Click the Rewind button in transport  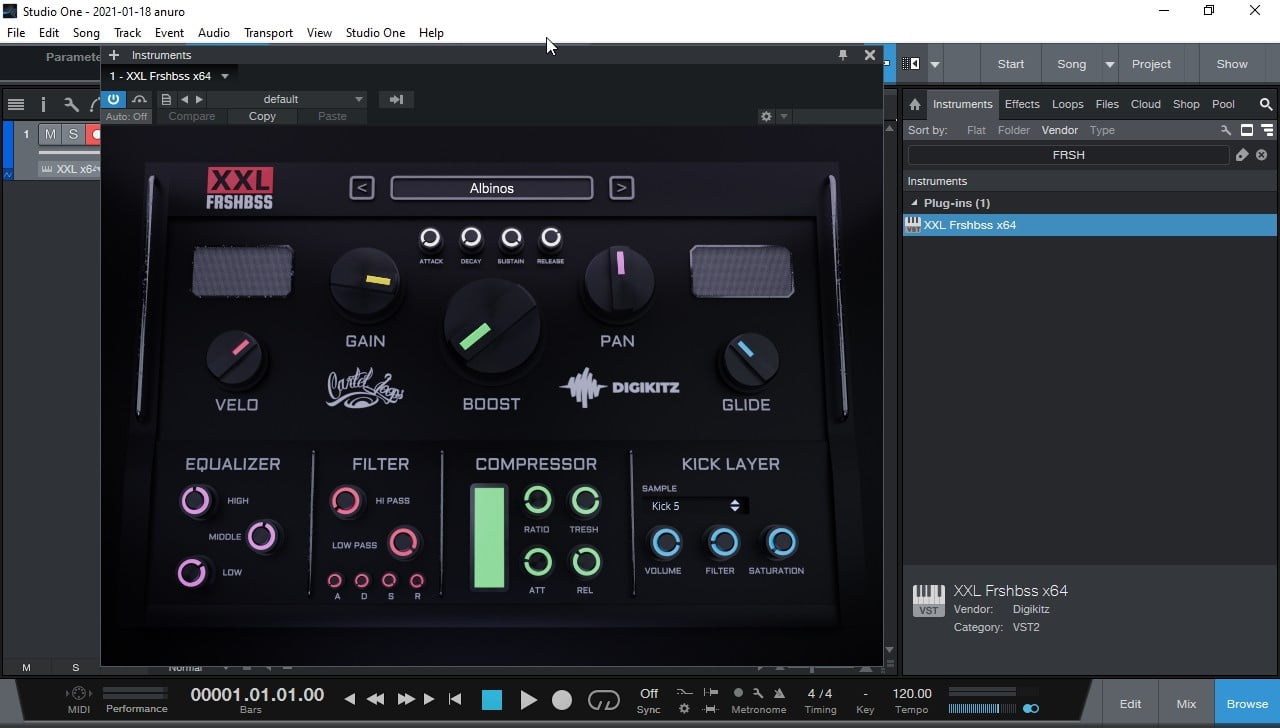coord(375,700)
